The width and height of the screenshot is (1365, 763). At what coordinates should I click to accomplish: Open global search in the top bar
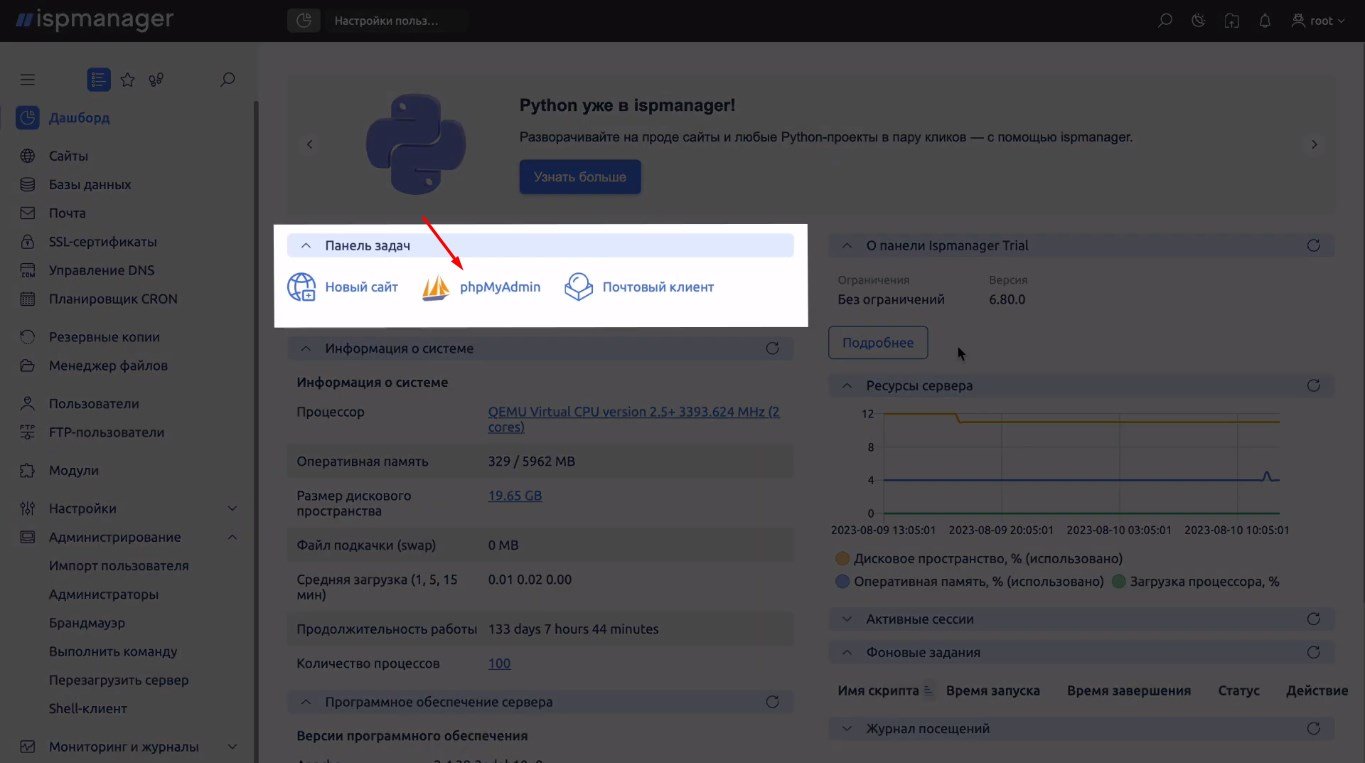click(x=1164, y=20)
